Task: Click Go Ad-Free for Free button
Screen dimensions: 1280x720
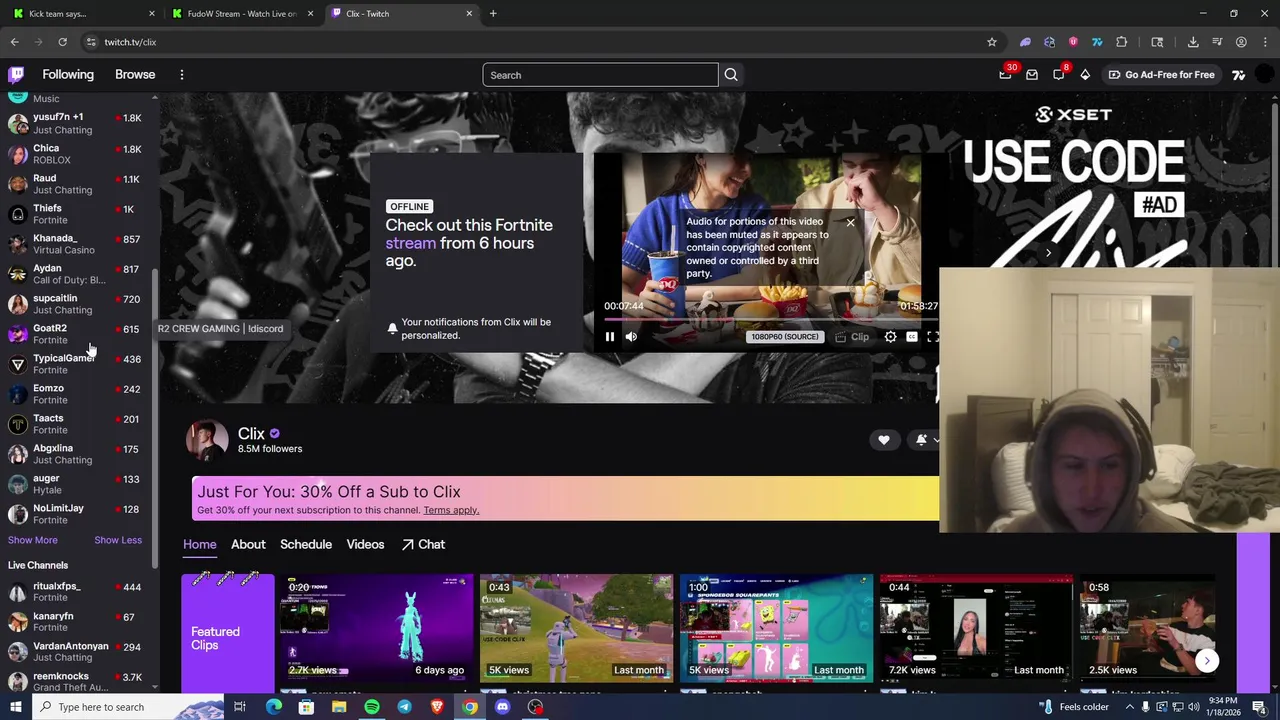Action: click(x=1161, y=75)
